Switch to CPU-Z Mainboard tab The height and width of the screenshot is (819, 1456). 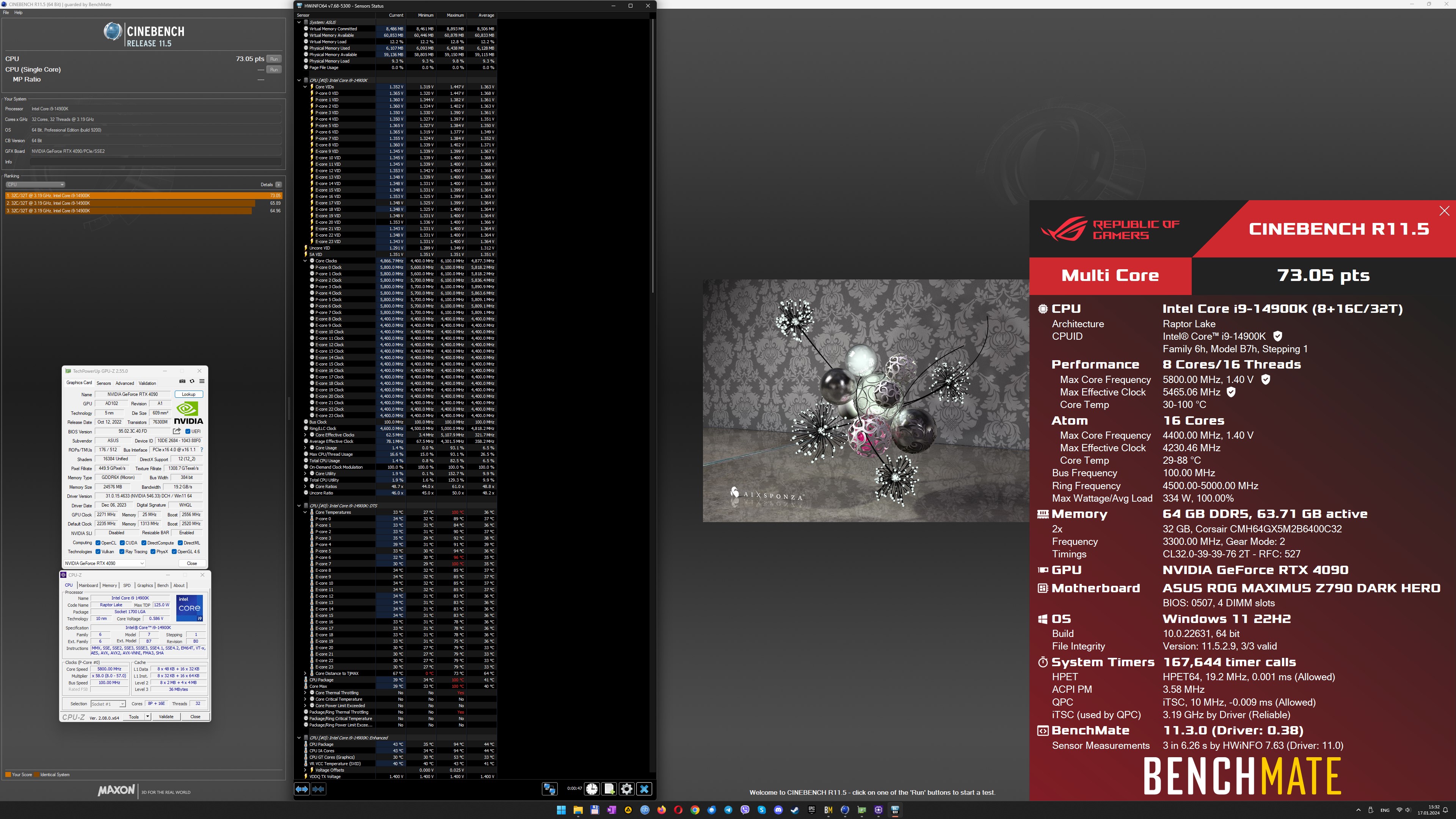(x=88, y=585)
